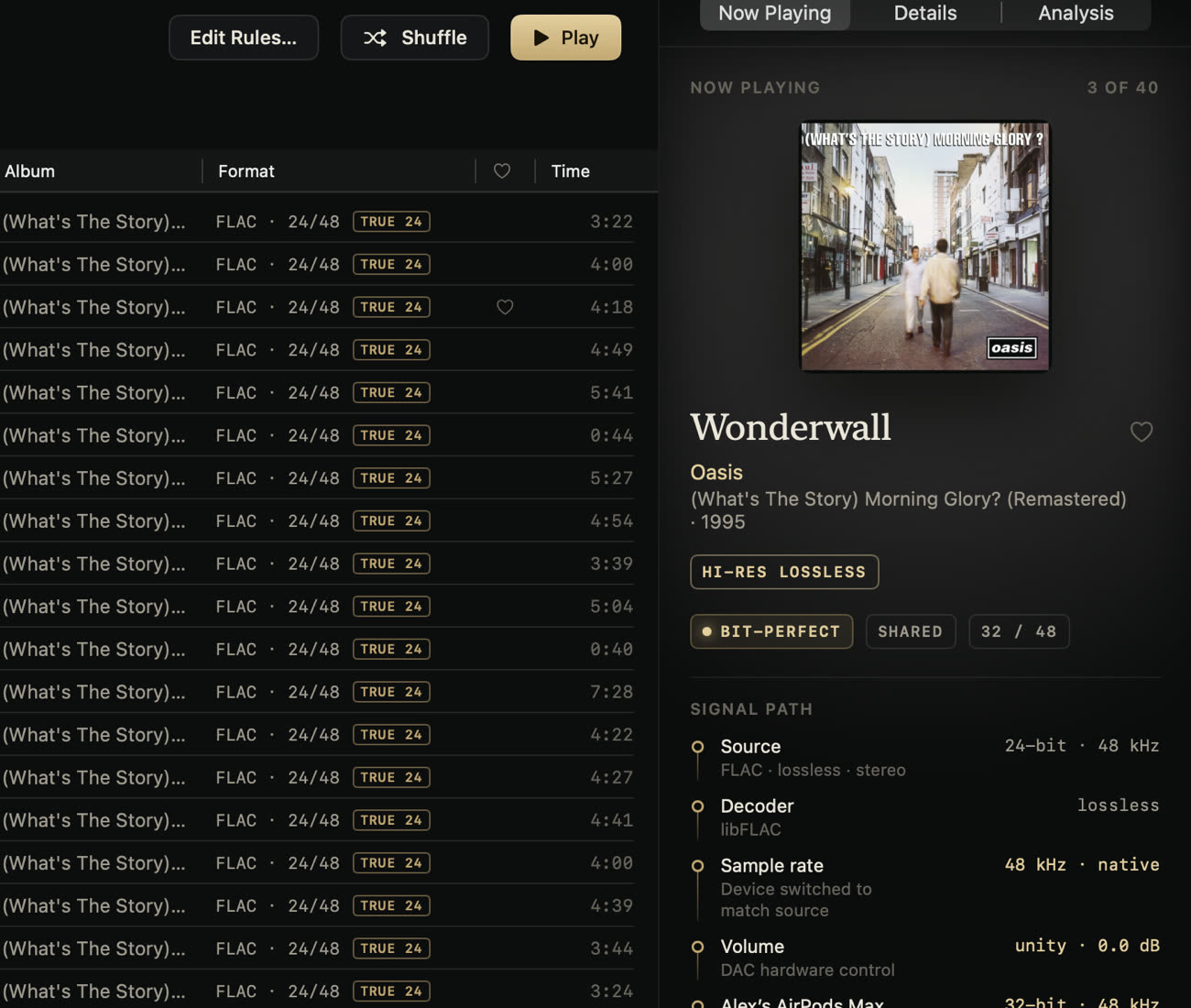Image resolution: width=1191 pixels, height=1008 pixels.
Task: Click the album name Morning Glory? (Remastered)
Action: coord(995,499)
